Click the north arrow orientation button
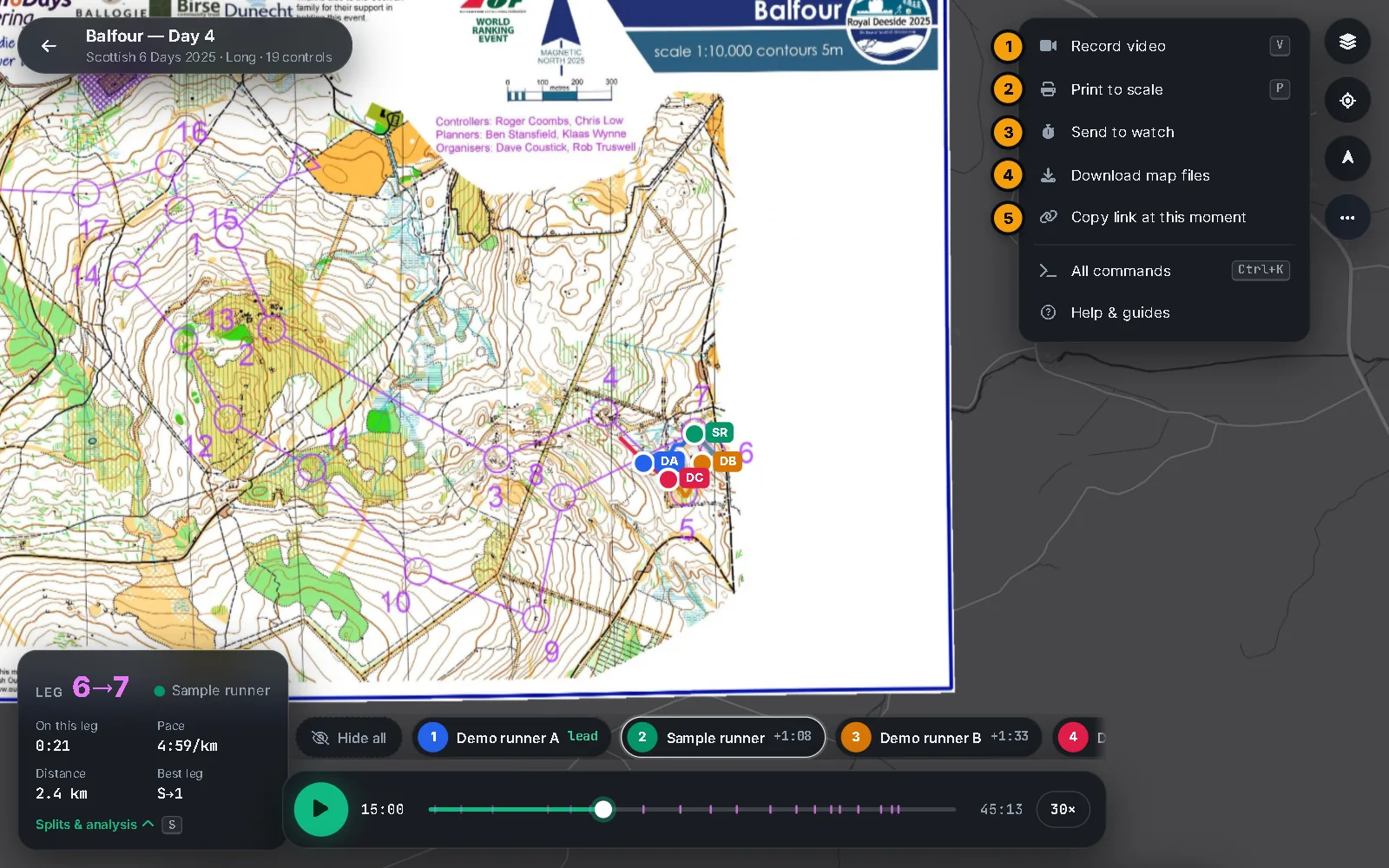Screen dimensions: 1389x868 (1347, 158)
